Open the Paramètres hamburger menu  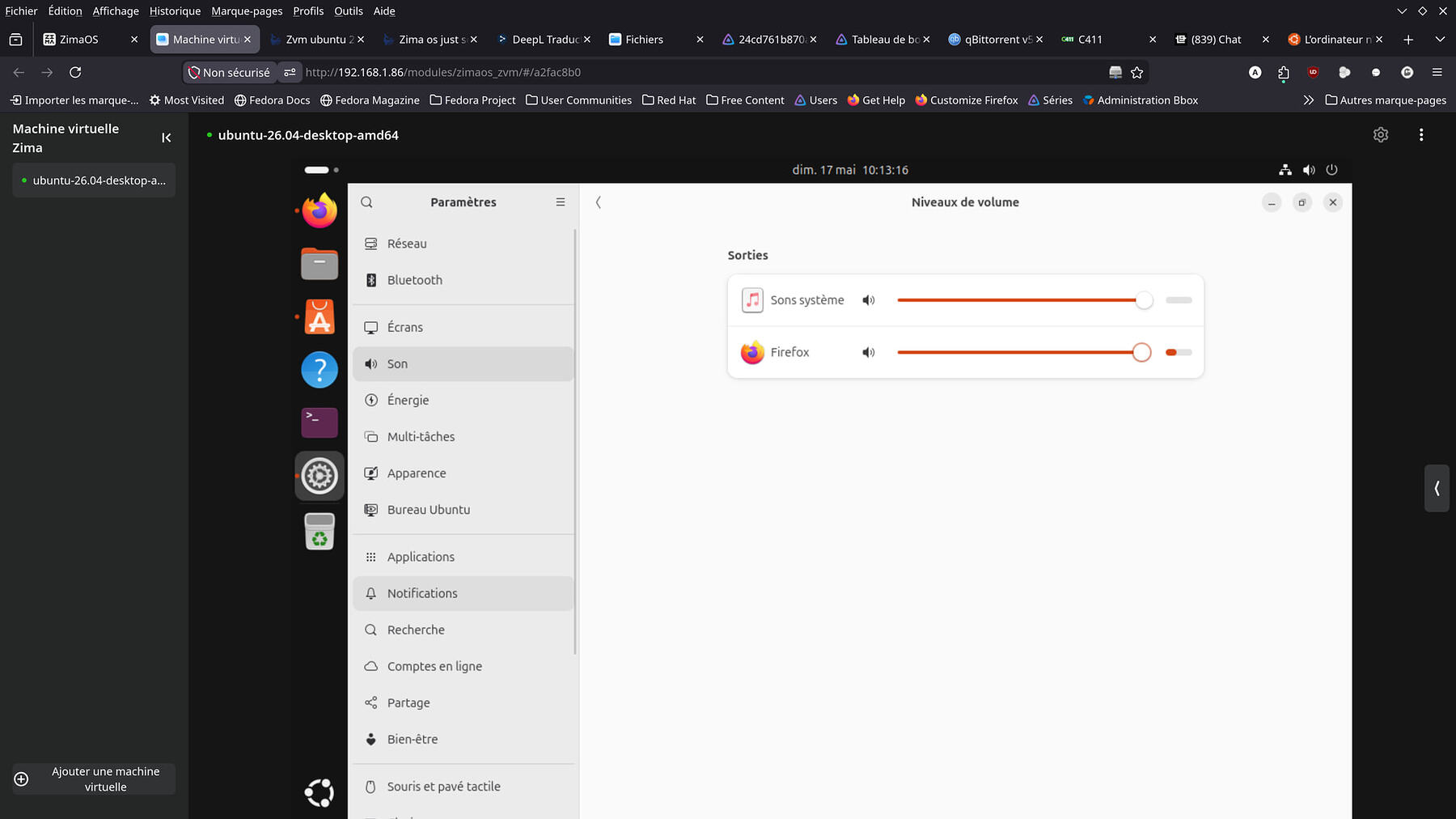[x=561, y=202]
